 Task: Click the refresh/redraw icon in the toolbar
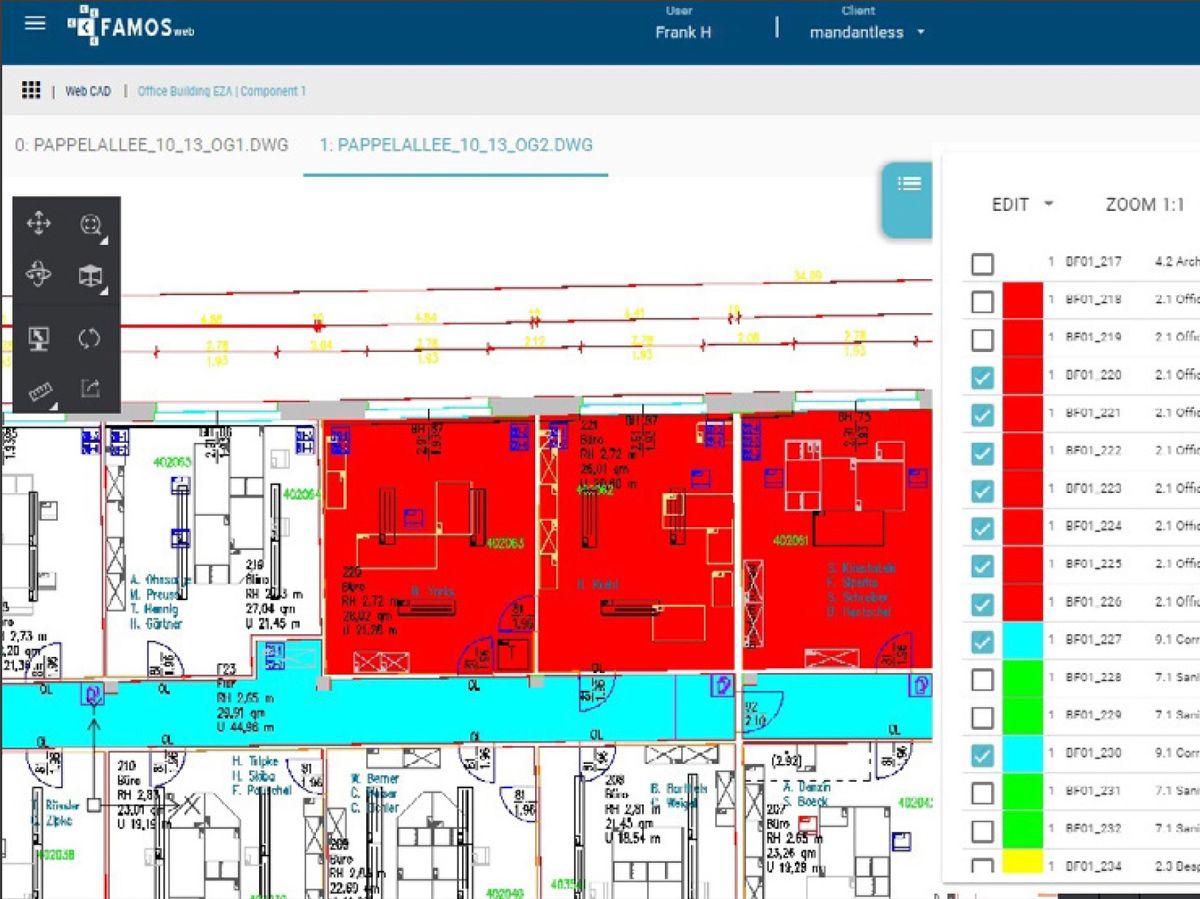(89, 338)
